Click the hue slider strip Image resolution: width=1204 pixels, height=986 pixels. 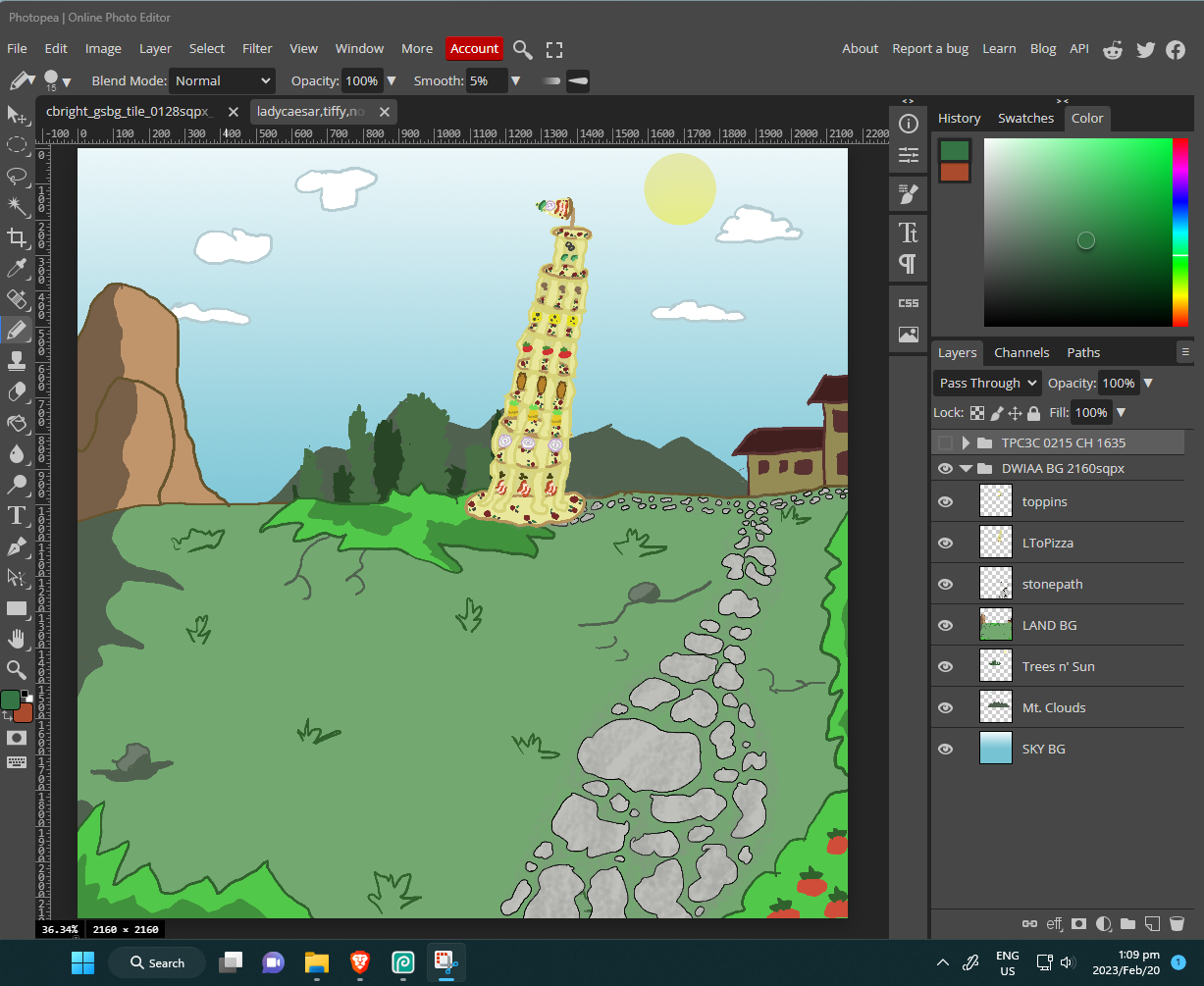click(1179, 233)
